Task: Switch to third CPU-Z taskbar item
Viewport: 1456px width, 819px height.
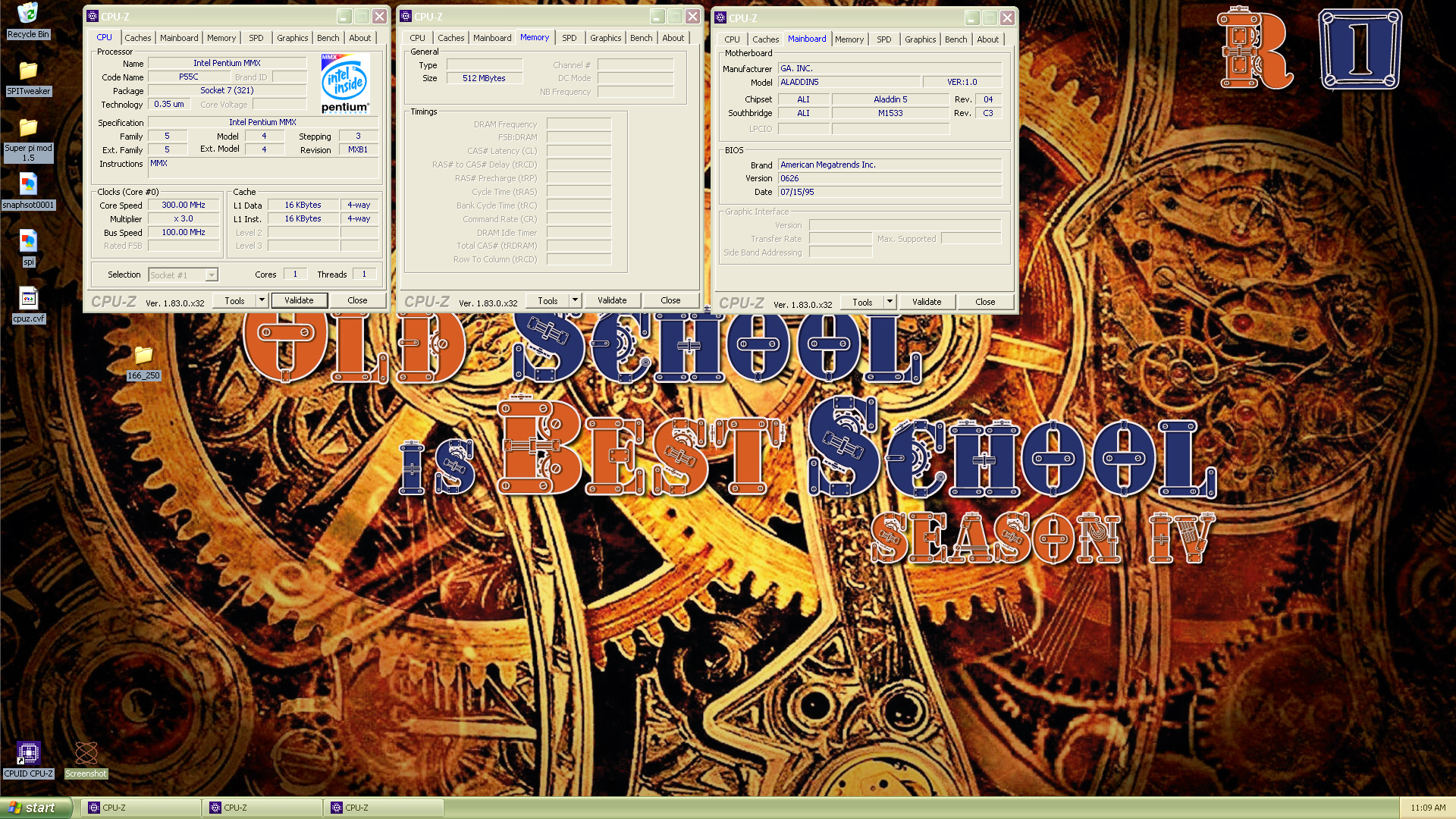Action: [x=384, y=808]
